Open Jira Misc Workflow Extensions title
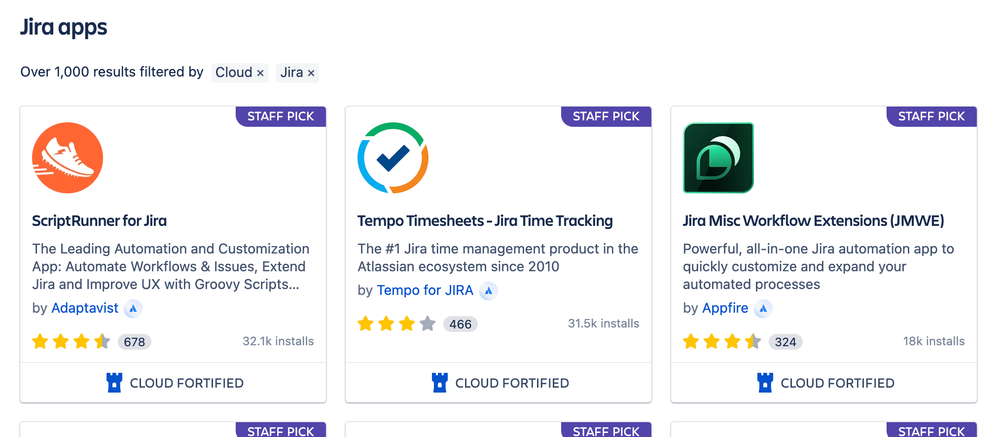 tap(814, 221)
